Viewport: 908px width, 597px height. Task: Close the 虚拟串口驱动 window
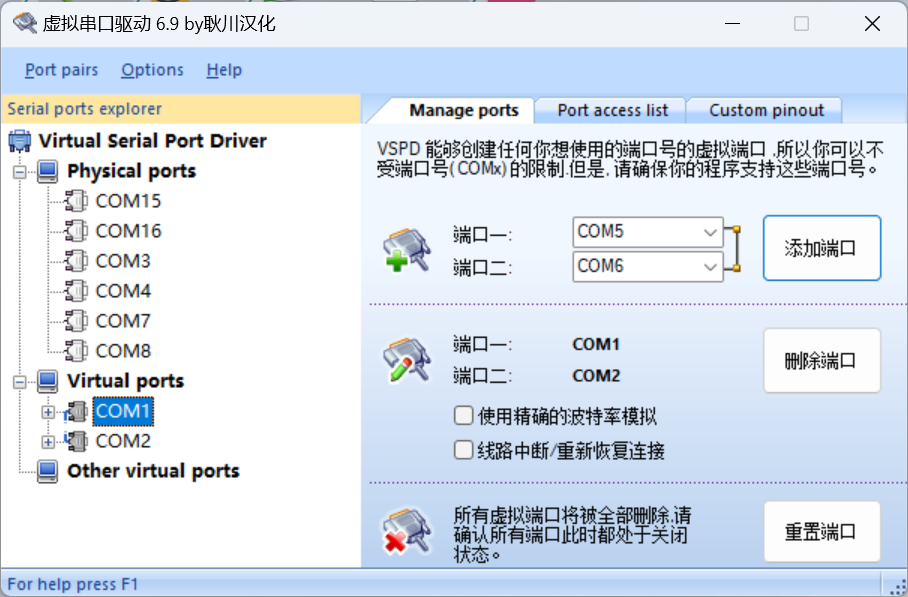click(872, 24)
